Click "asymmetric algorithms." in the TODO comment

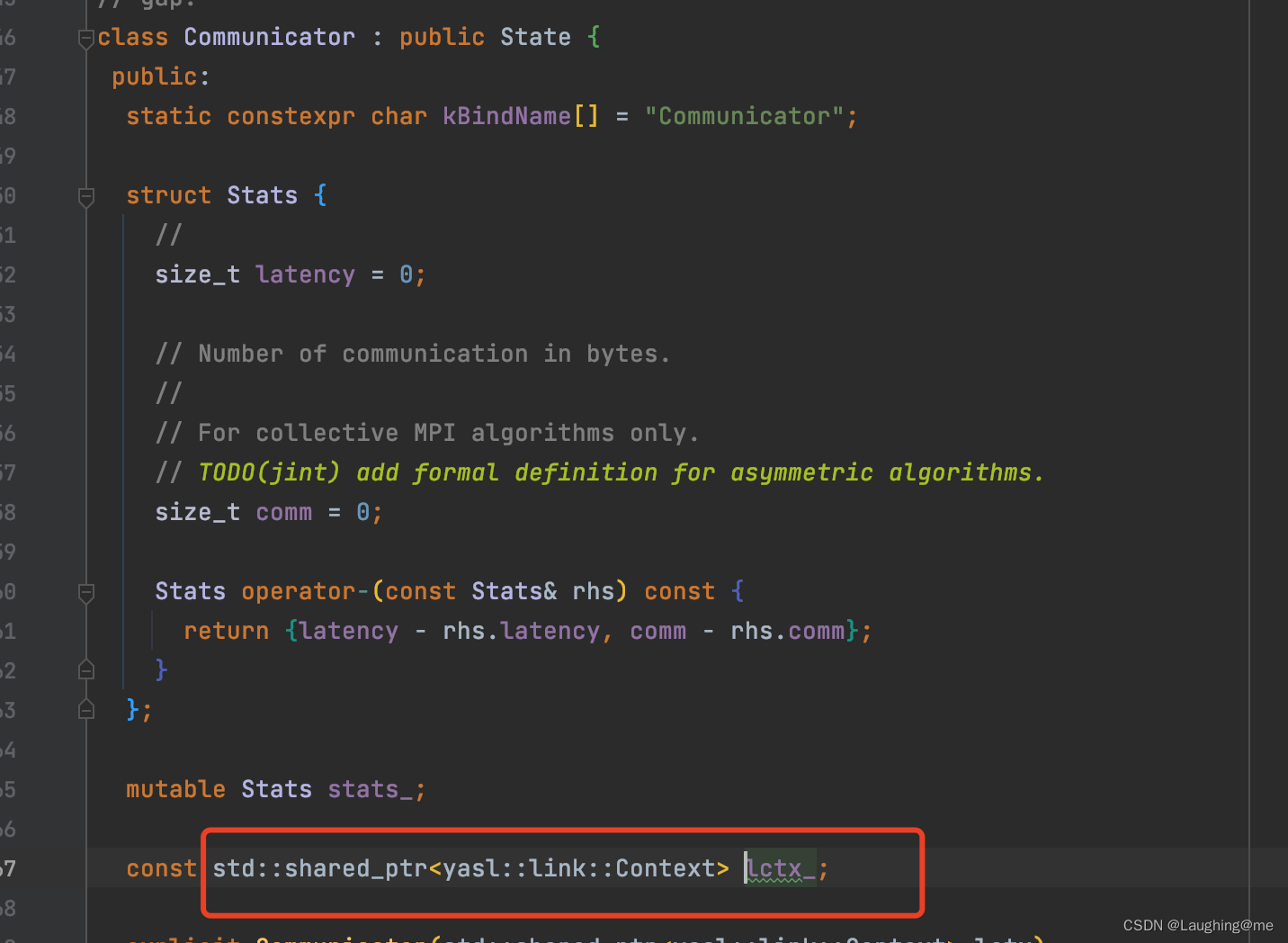pos(888,472)
